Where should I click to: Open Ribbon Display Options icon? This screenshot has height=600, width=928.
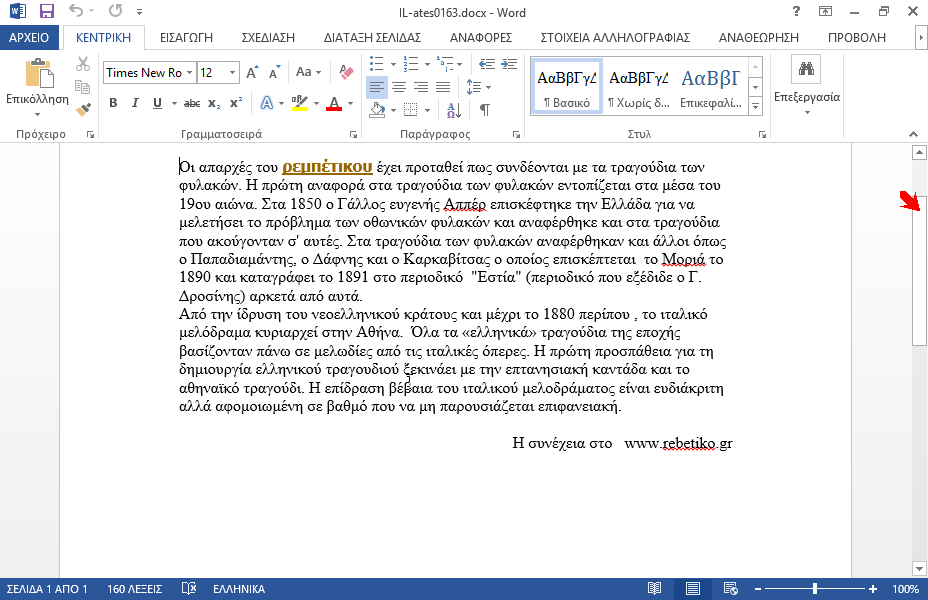click(x=825, y=11)
